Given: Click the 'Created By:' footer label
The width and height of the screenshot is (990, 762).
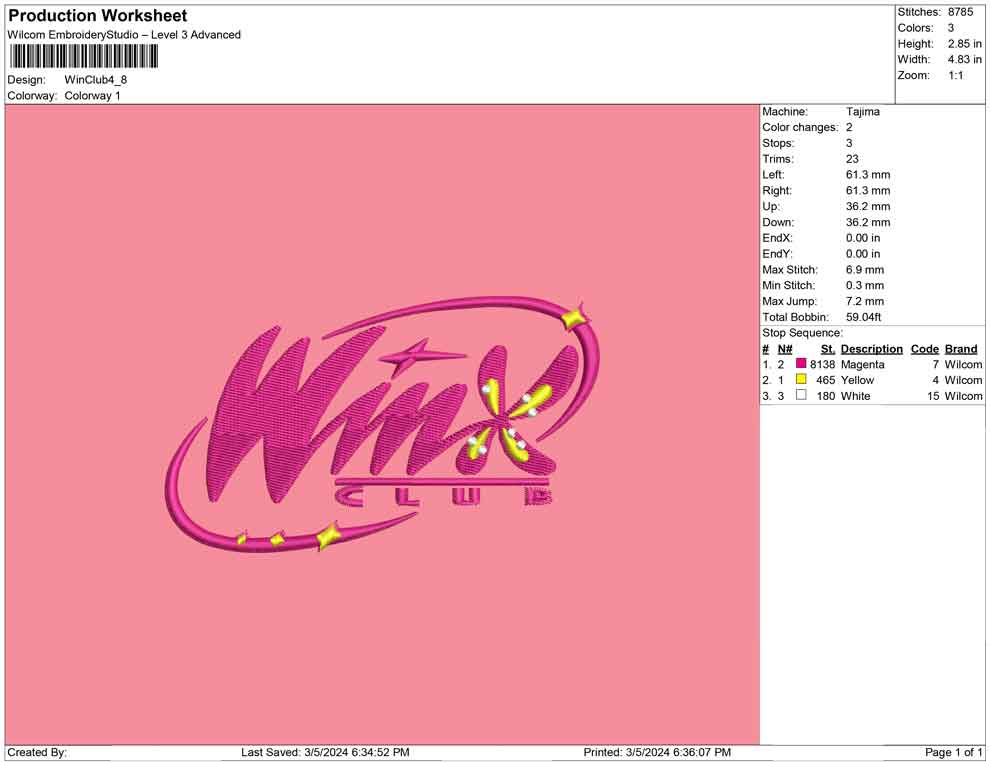Looking at the screenshot, I should (37, 752).
